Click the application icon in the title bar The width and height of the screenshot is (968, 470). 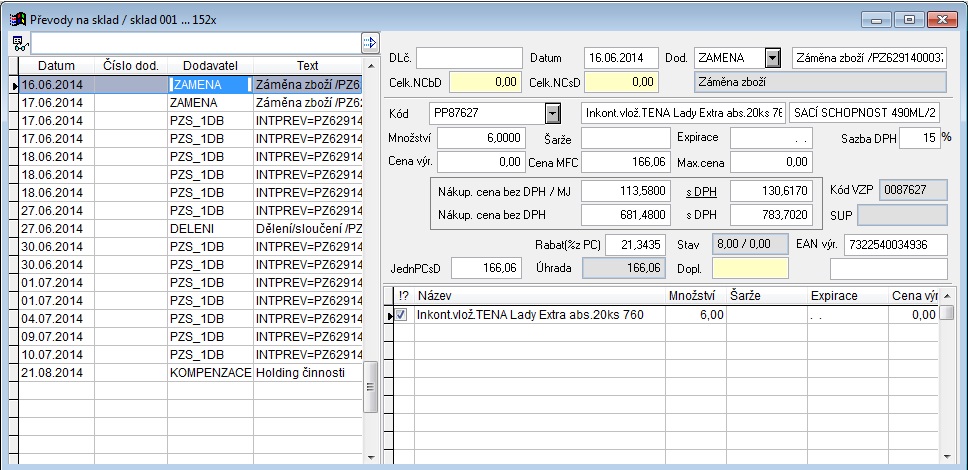click(16, 20)
